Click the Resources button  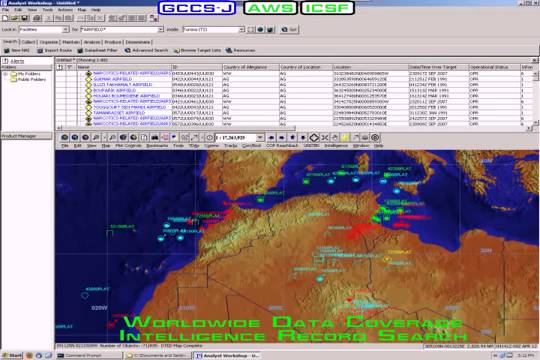pyautogui.click(x=240, y=50)
